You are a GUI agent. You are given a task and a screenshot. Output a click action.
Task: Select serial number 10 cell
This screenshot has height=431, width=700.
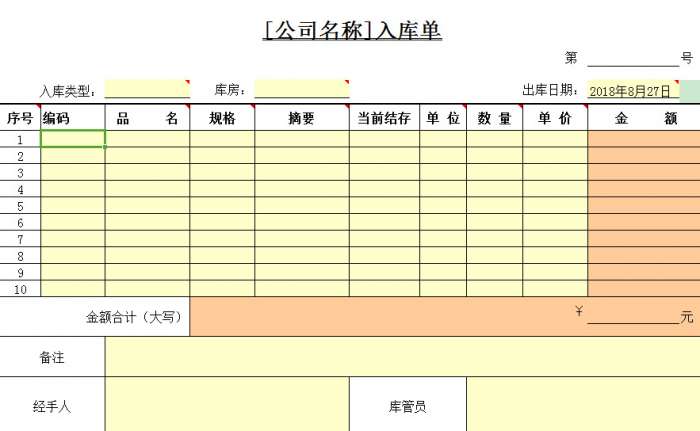(x=20, y=289)
